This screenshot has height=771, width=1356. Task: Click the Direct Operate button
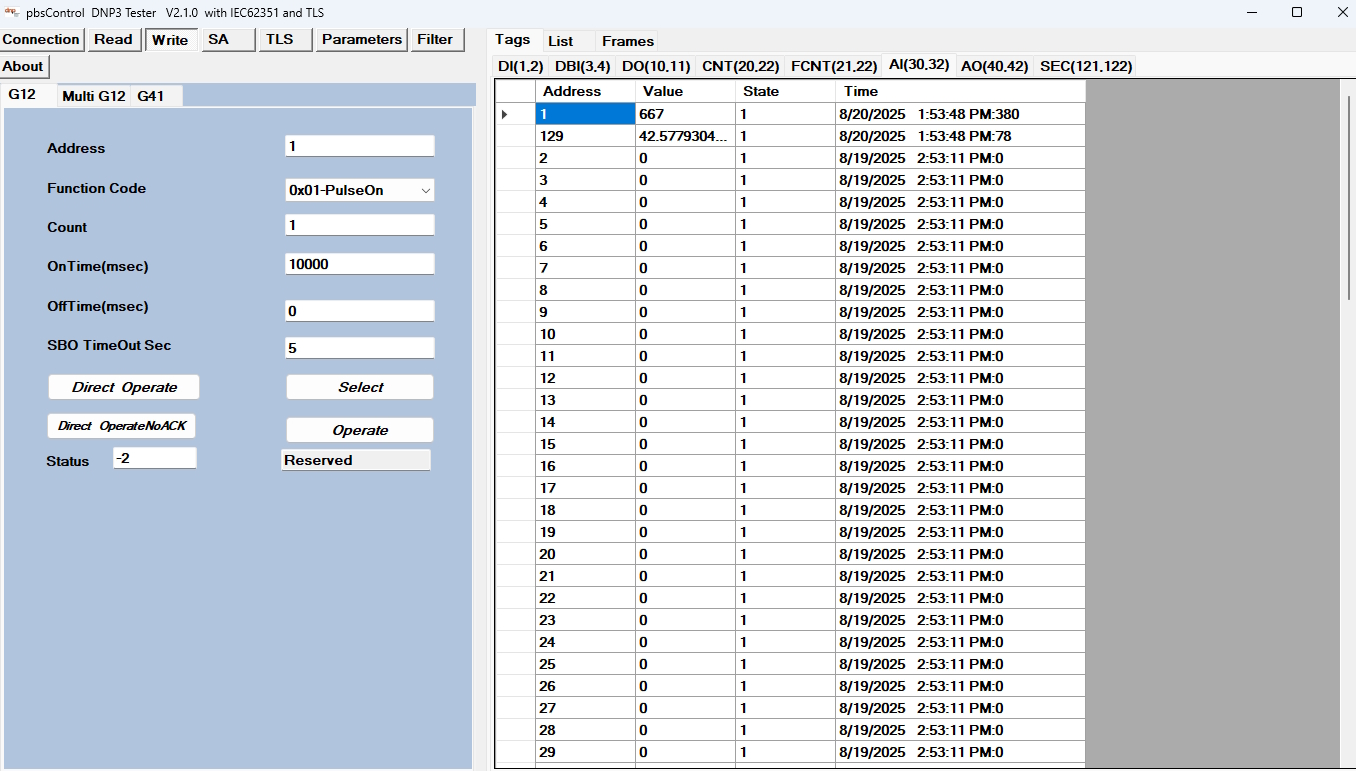(x=123, y=387)
